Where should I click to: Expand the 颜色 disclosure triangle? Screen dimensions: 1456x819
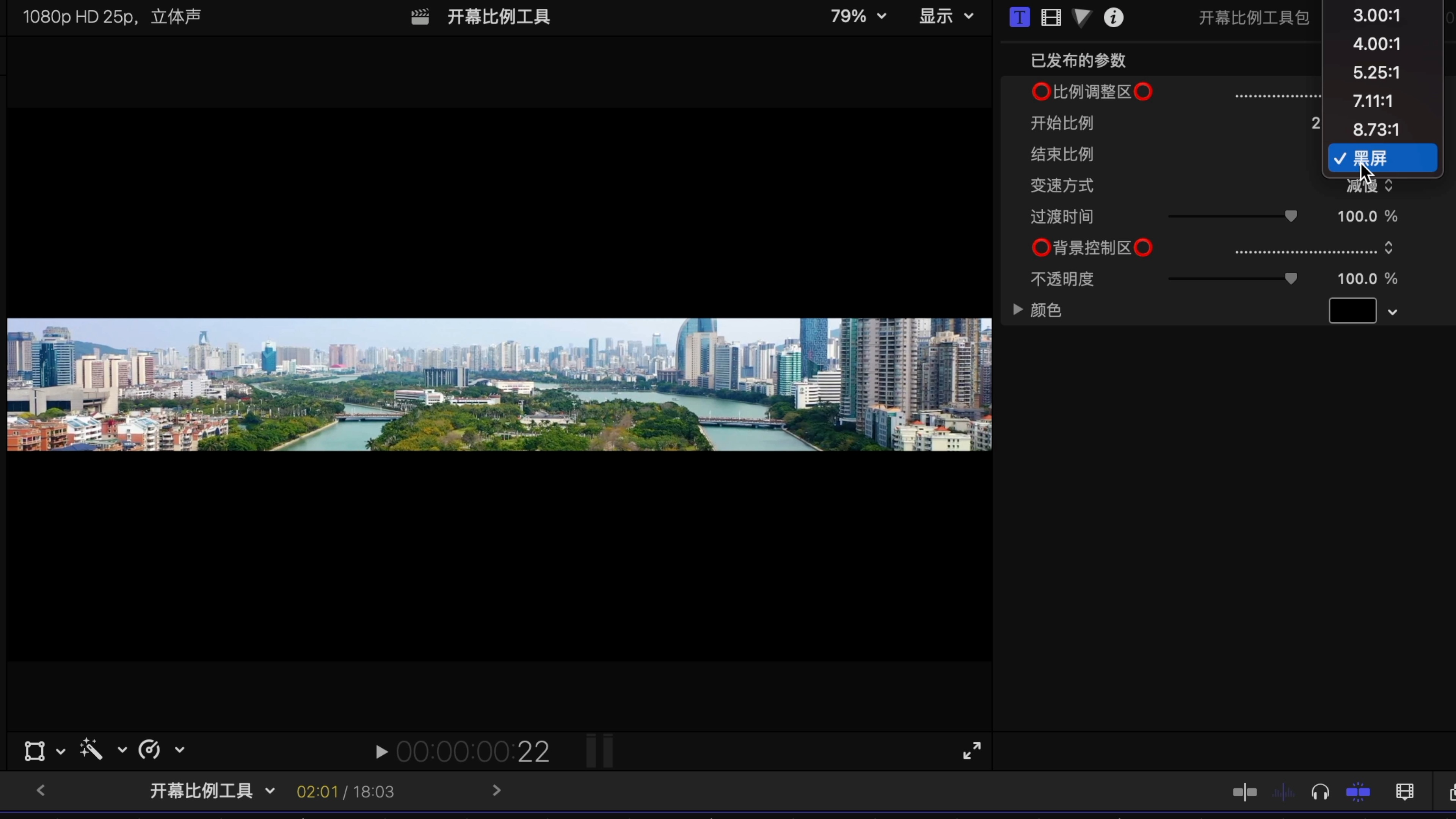1017,310
